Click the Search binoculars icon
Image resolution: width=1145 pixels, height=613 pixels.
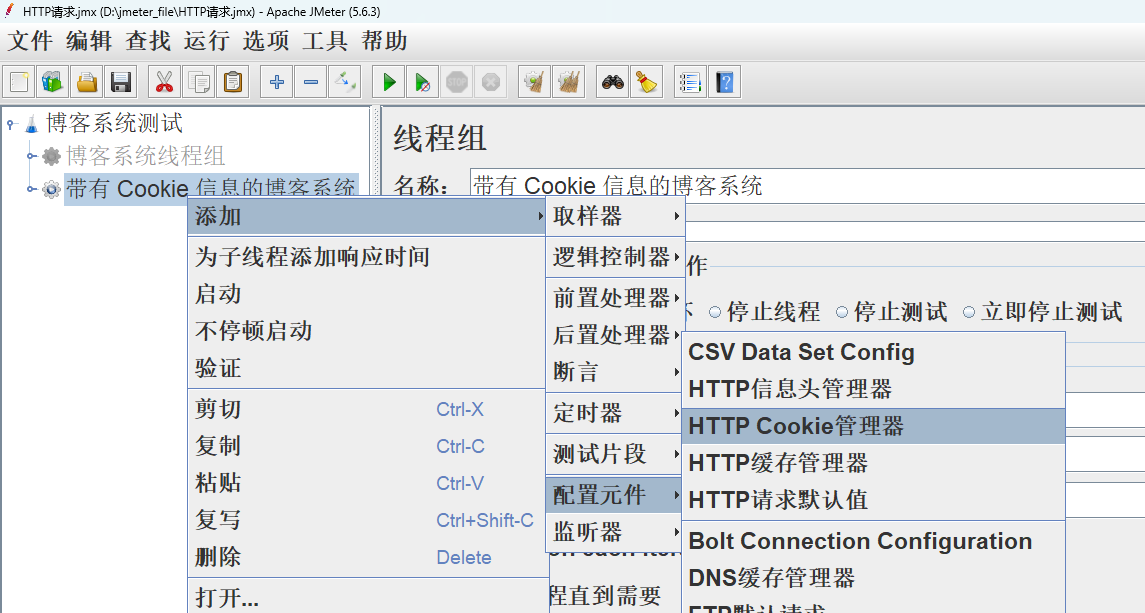click(x=613, y=82)
